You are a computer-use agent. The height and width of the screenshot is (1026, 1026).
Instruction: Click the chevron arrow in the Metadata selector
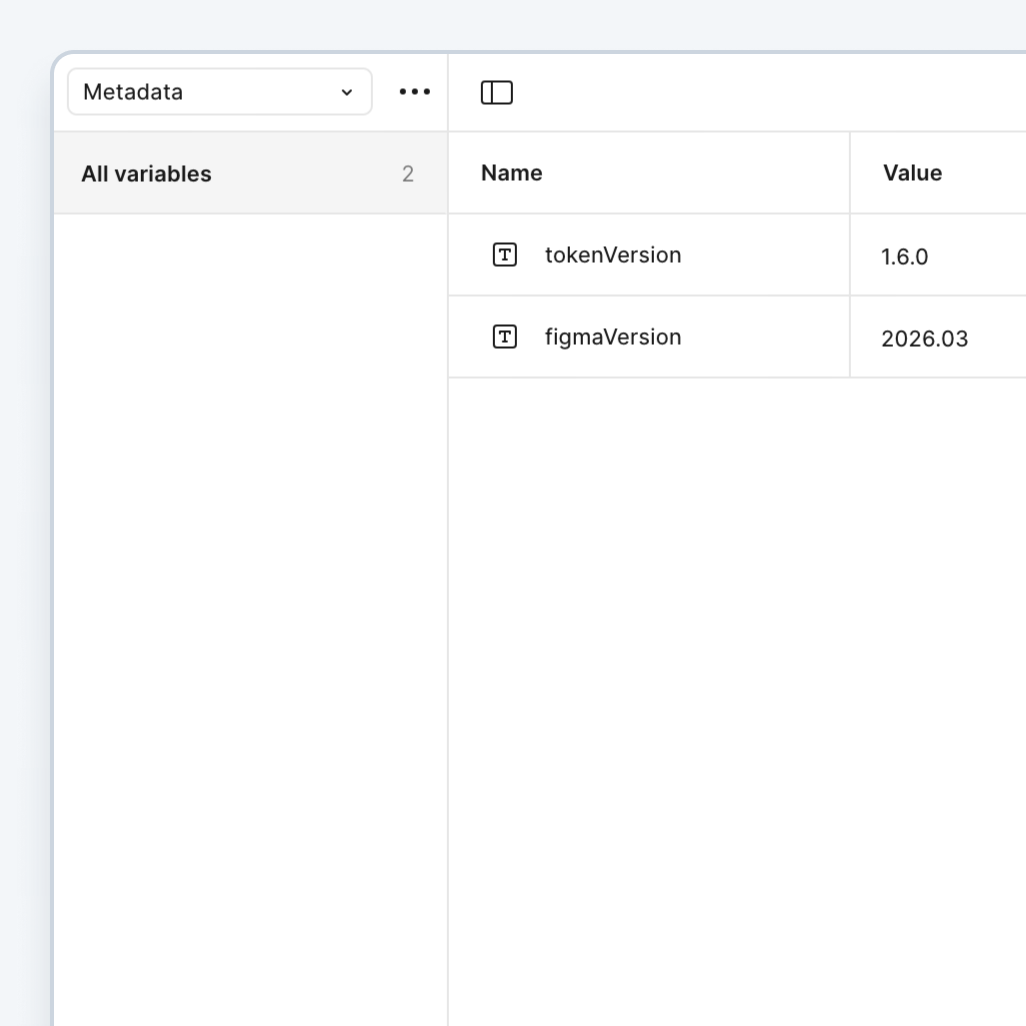[x=347, y=93]
